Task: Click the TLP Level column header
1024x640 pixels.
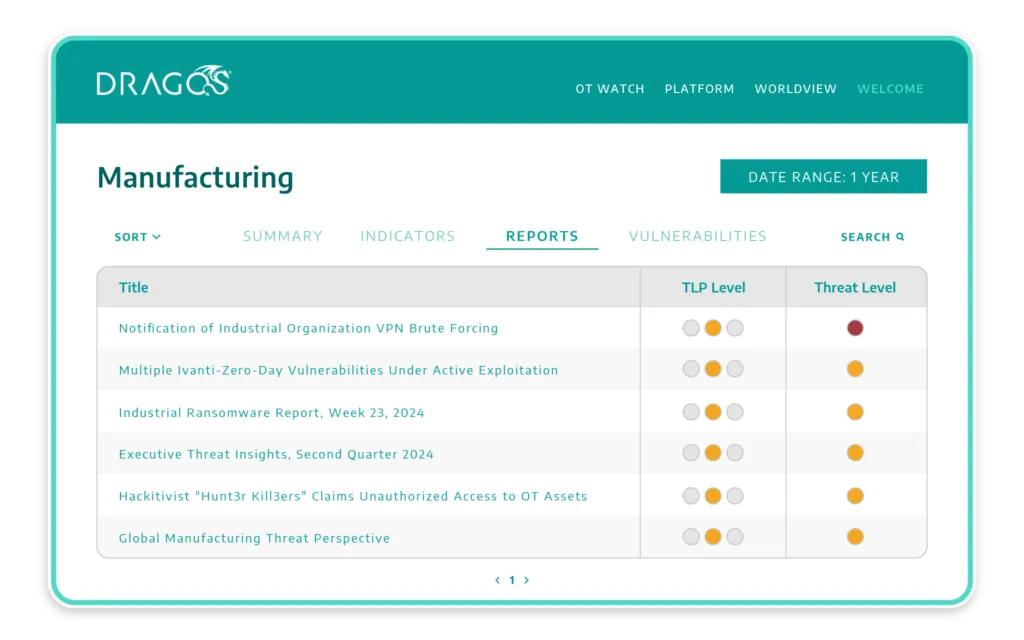Action: 713,287
